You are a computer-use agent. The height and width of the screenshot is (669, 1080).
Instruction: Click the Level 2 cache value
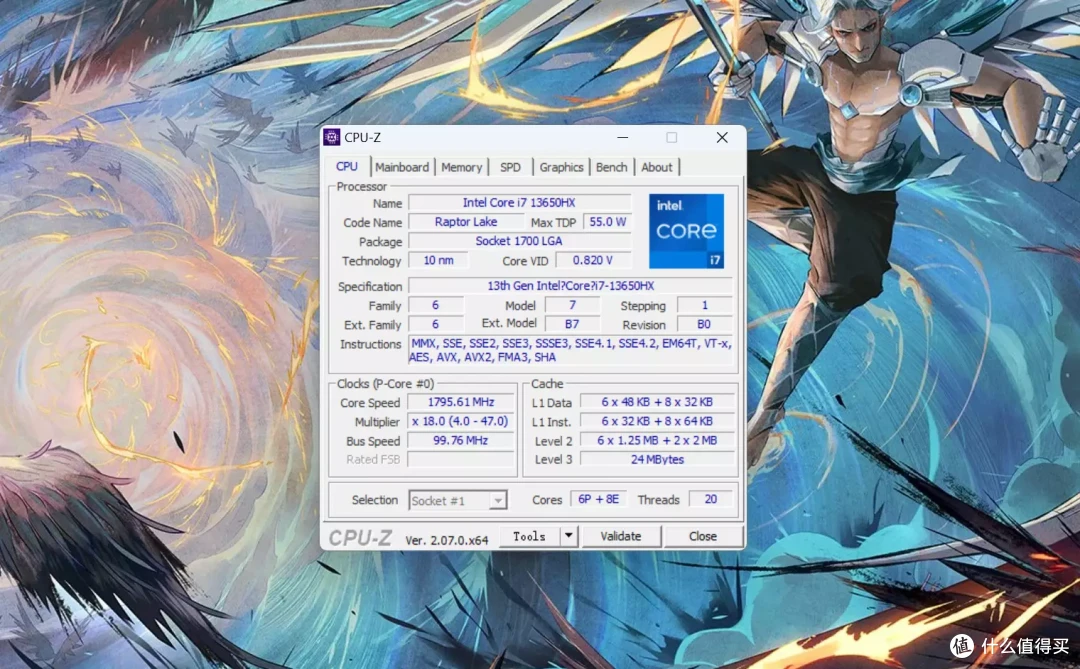pyautogui.click(x=657, y=440)
